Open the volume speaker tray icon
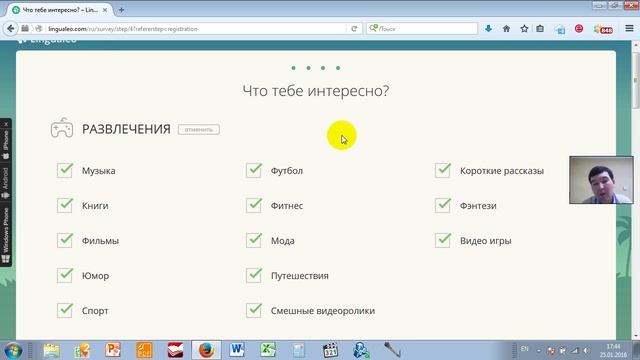 [587, 351]
